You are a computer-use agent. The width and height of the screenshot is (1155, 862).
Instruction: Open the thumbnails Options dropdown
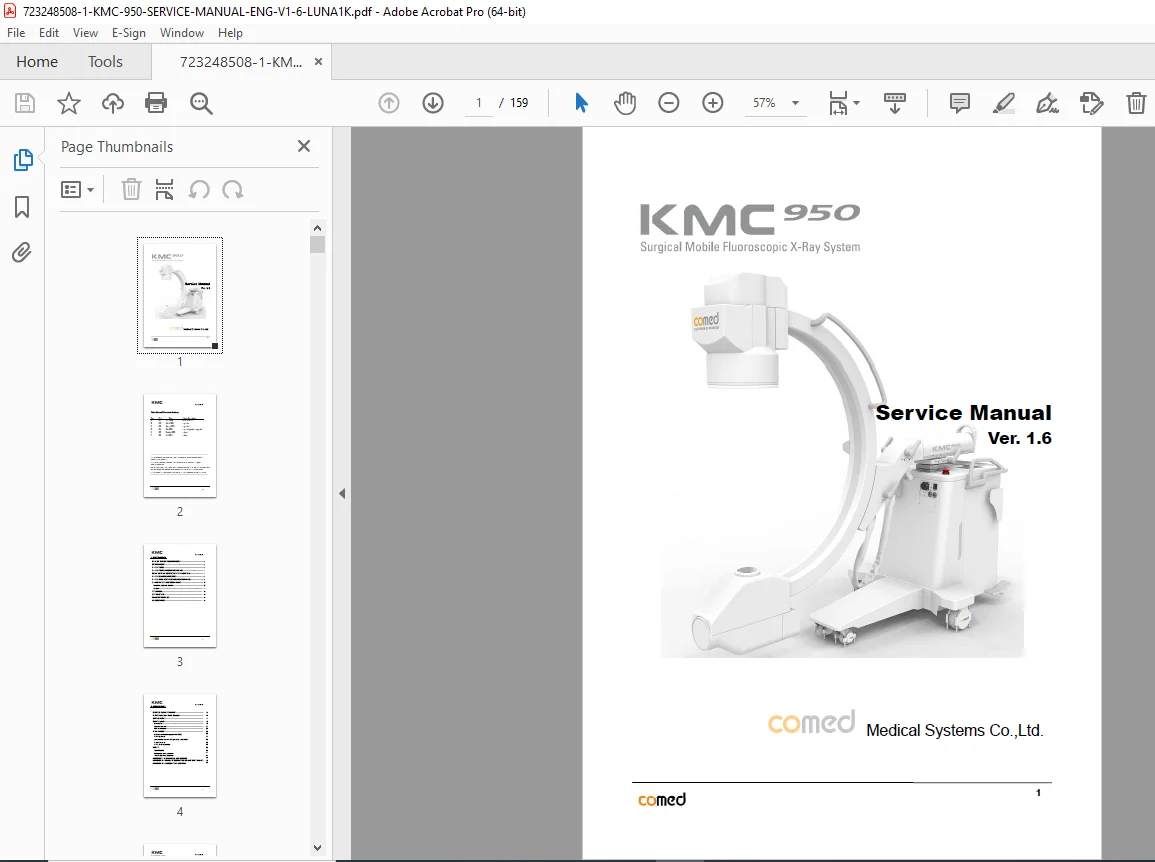pos(77,190)
